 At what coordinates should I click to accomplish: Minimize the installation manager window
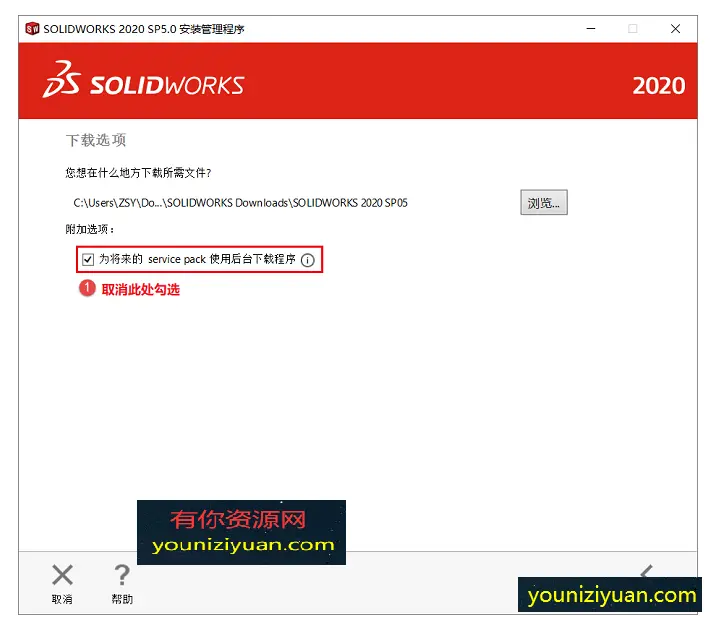coord(591,29)
